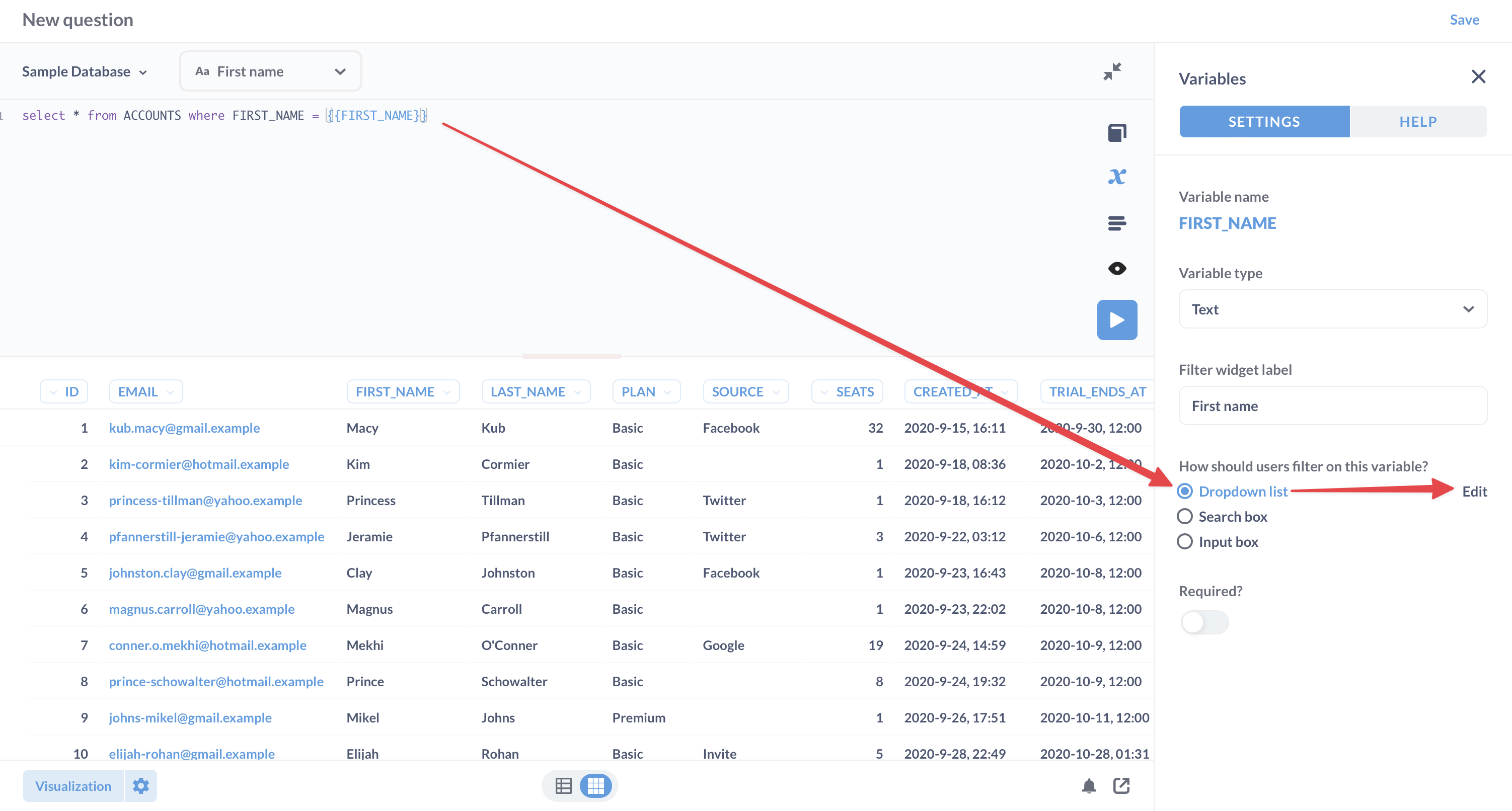Create an alert with the bell icon
This screenshot has width=1512, height=811.
click(x=1088, y=785)
